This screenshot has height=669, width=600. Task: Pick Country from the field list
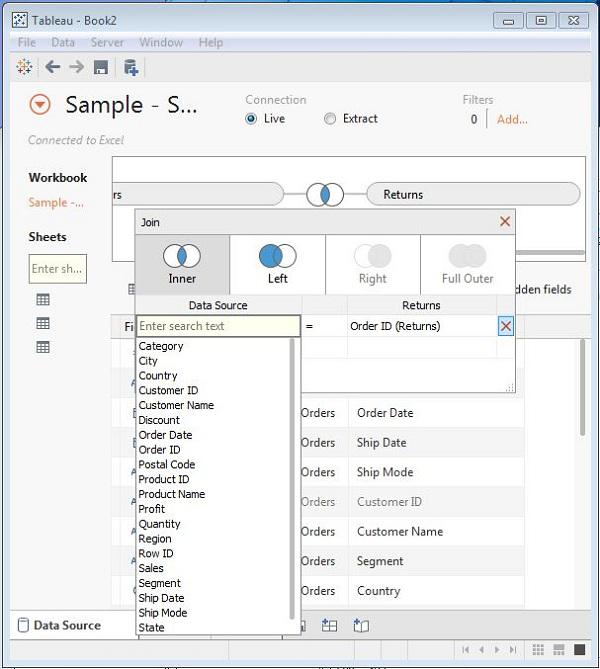(x=158, y=376)
